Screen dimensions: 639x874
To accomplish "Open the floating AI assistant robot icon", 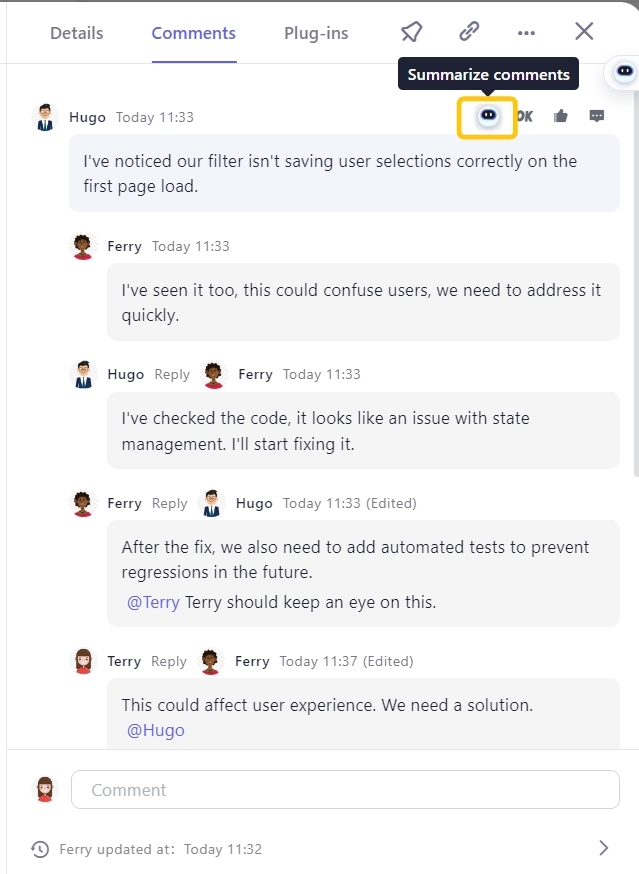I will coord(625,72).
